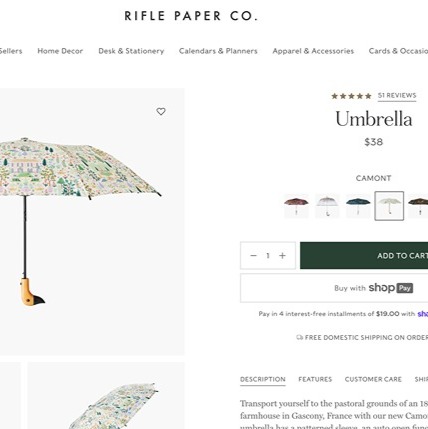The height and width of the screenshot is (429, 428).
Task: Open the folded umbrella product thumbnail
Action: (106, 396)
